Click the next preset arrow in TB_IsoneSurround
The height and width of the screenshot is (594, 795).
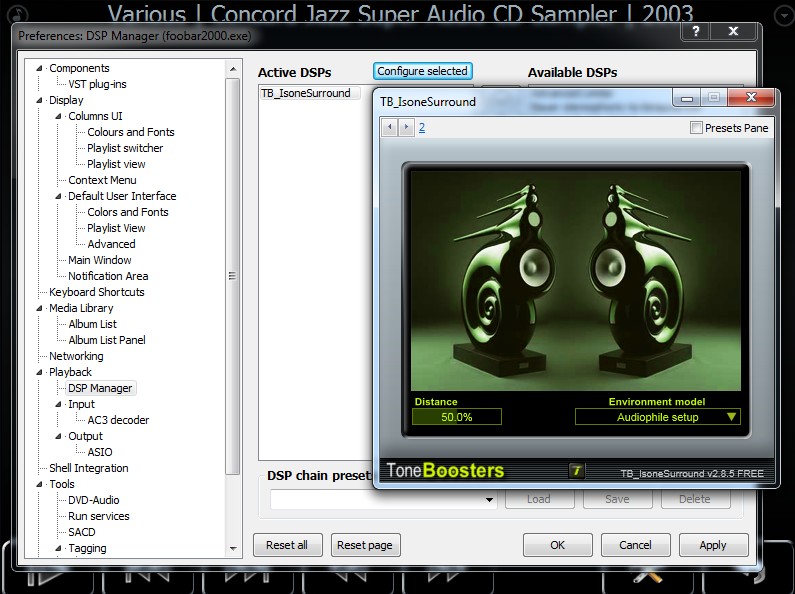click(x=406, y=127)
